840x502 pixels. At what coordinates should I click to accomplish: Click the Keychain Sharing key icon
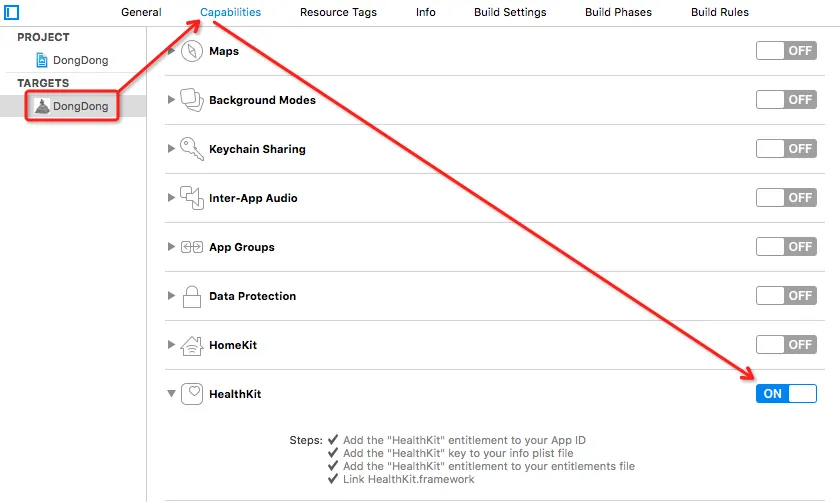[x=192, y=149]
